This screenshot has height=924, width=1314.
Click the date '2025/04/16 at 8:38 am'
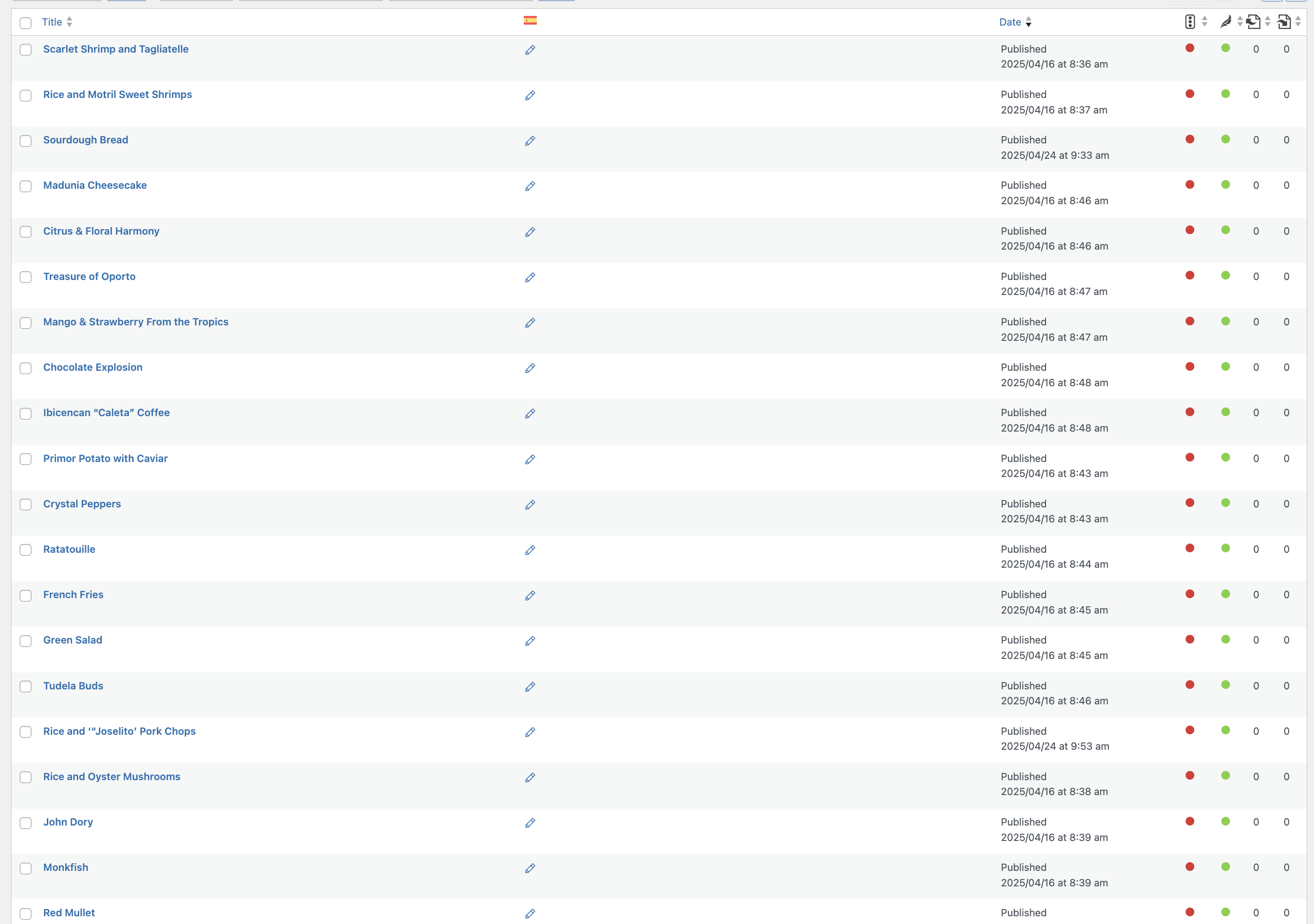(1054, 792)
